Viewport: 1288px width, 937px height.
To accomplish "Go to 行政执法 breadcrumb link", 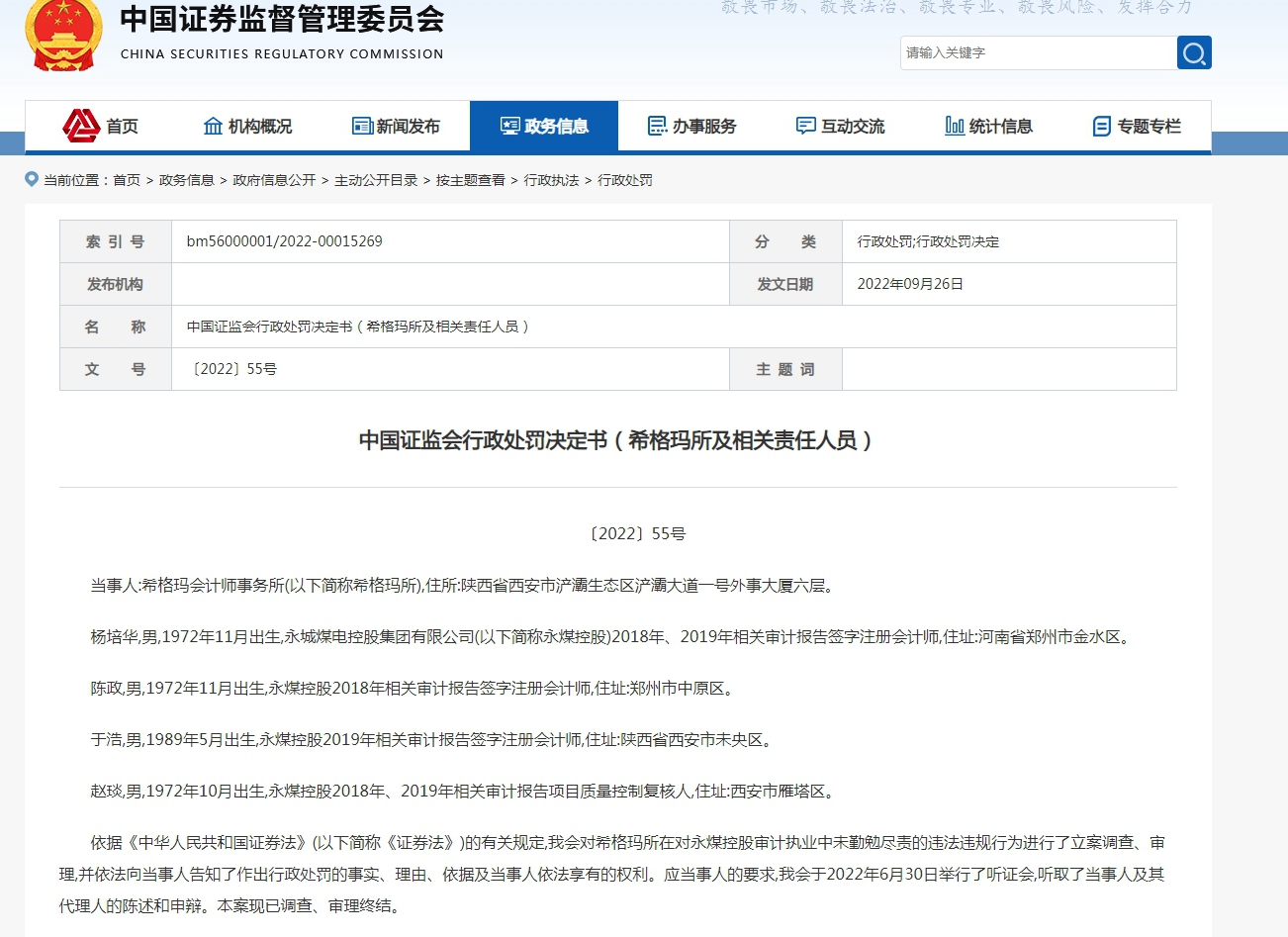I will pos(551,180).
